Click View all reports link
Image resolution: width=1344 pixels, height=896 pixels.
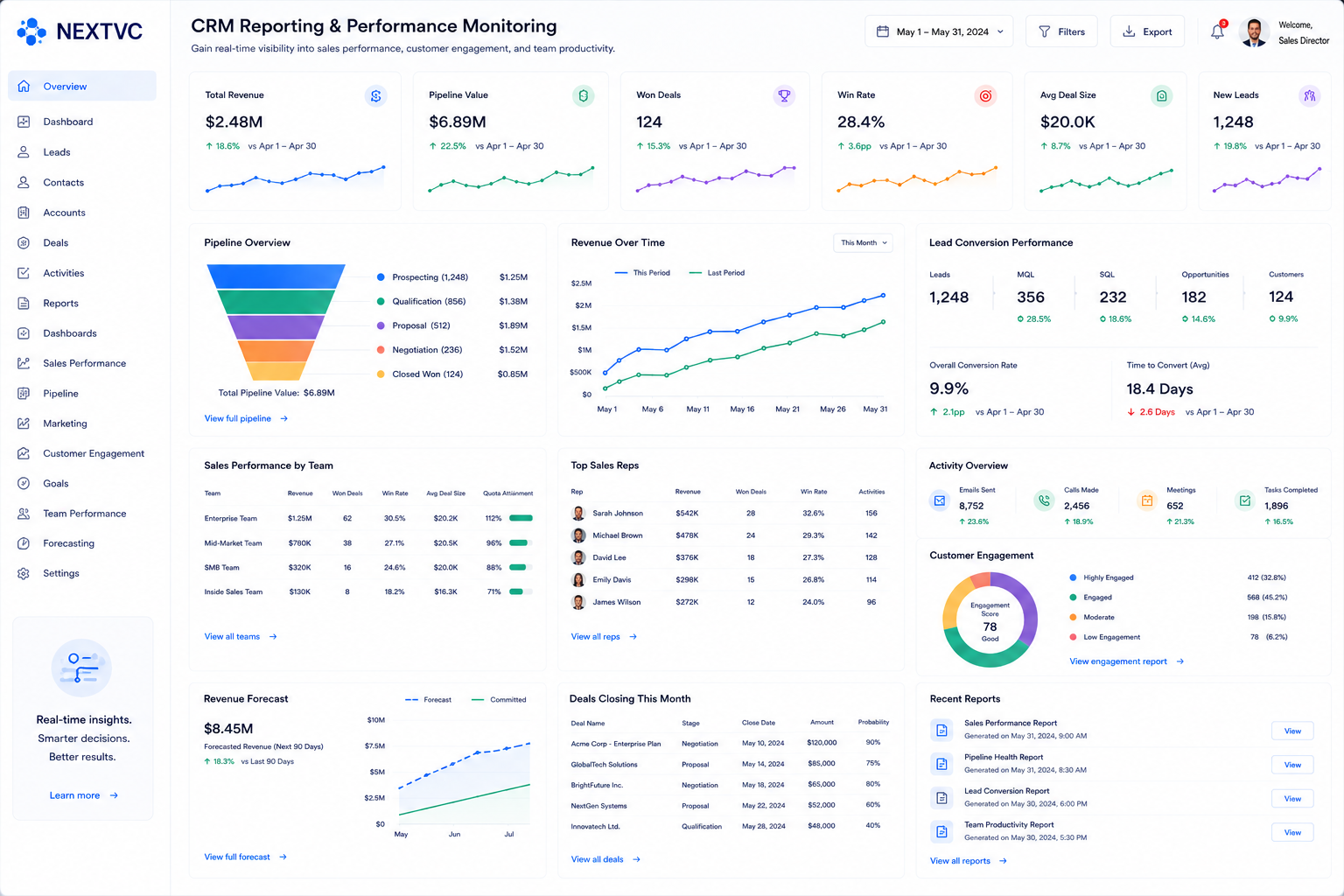point(968,861)
